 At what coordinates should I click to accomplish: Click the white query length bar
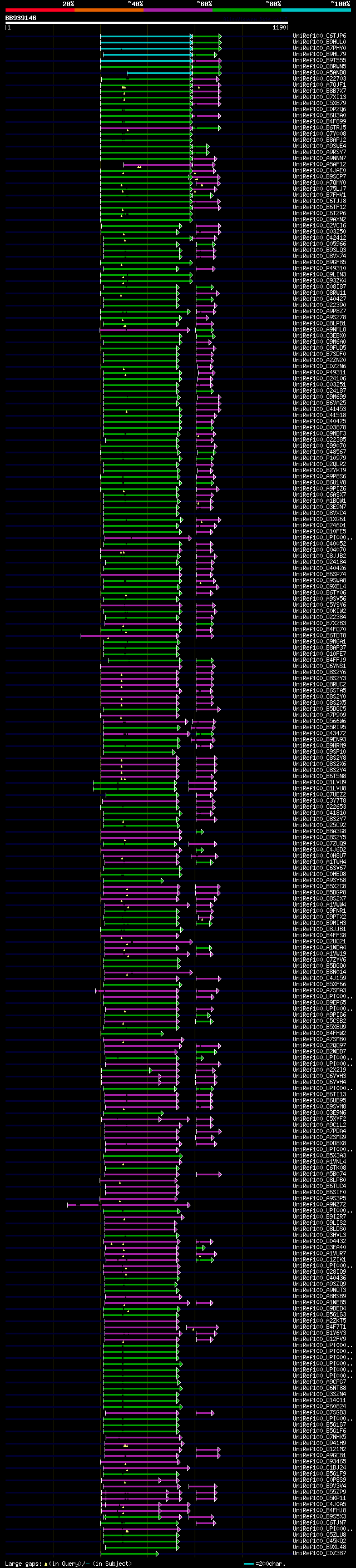(x=147, y=23)
